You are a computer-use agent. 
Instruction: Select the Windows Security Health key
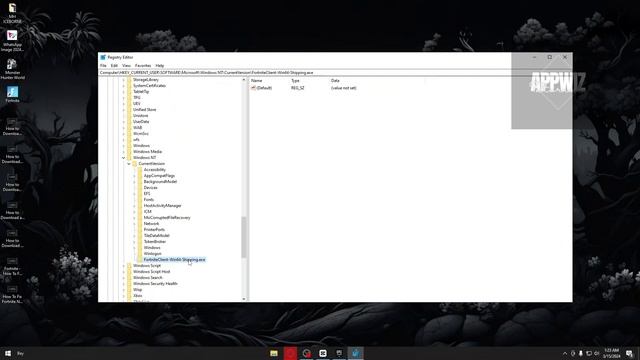(155, 284)
